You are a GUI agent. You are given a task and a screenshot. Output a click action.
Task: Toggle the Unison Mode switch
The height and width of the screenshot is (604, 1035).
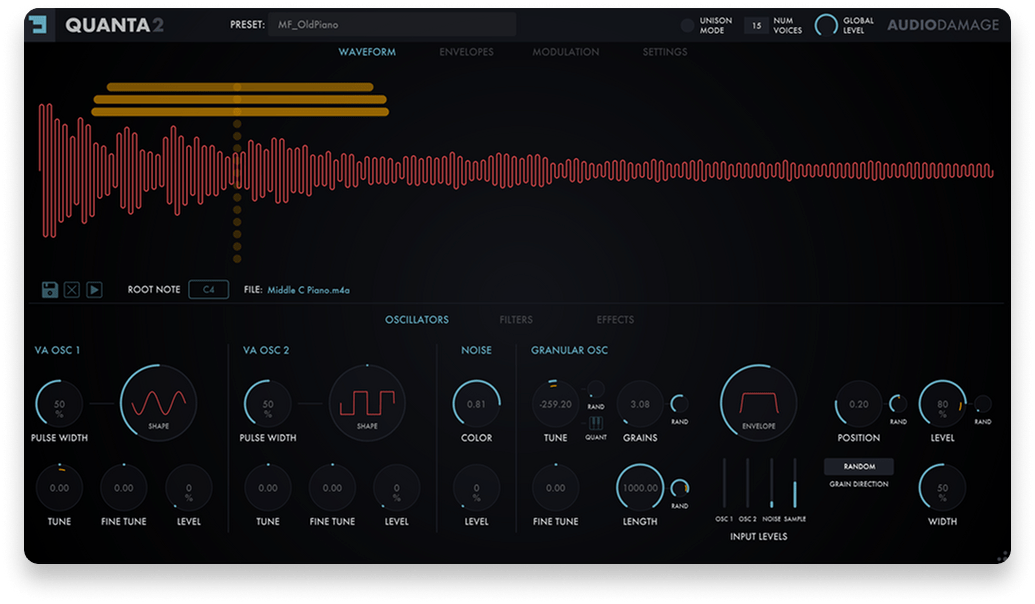tap(687, 26)
